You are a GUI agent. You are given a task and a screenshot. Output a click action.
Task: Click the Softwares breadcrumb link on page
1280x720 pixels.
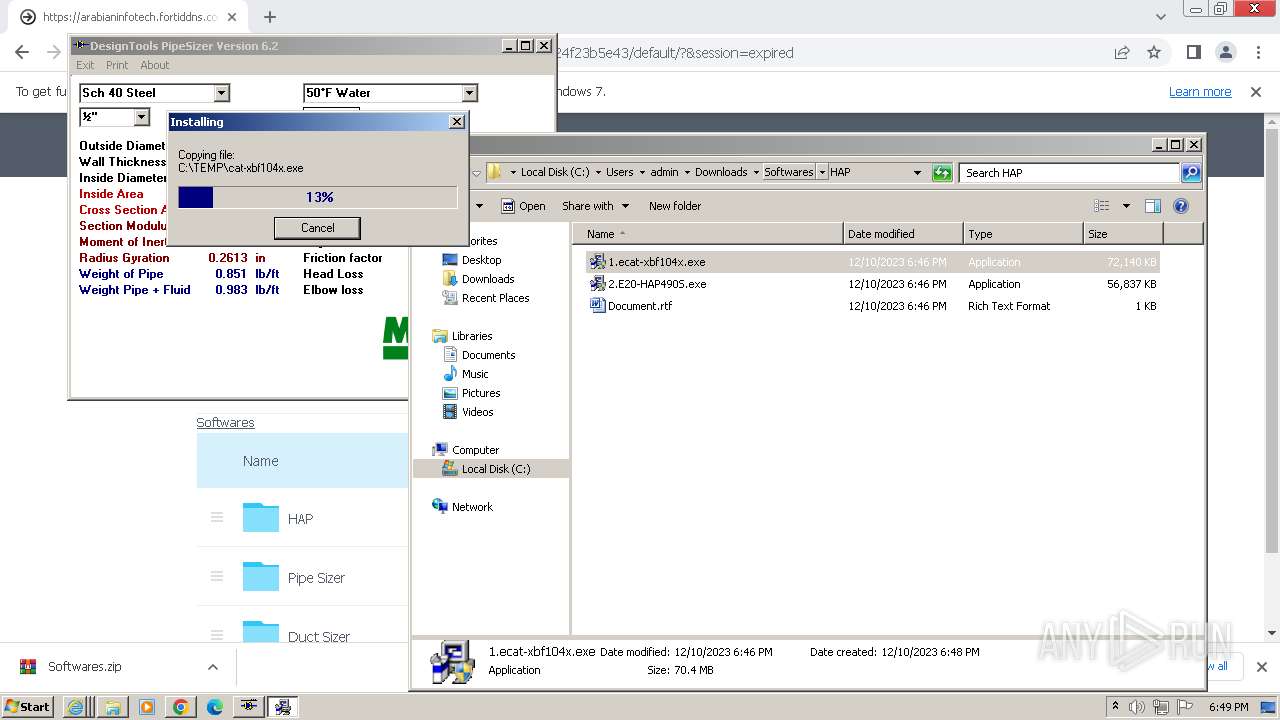[225, 423]
